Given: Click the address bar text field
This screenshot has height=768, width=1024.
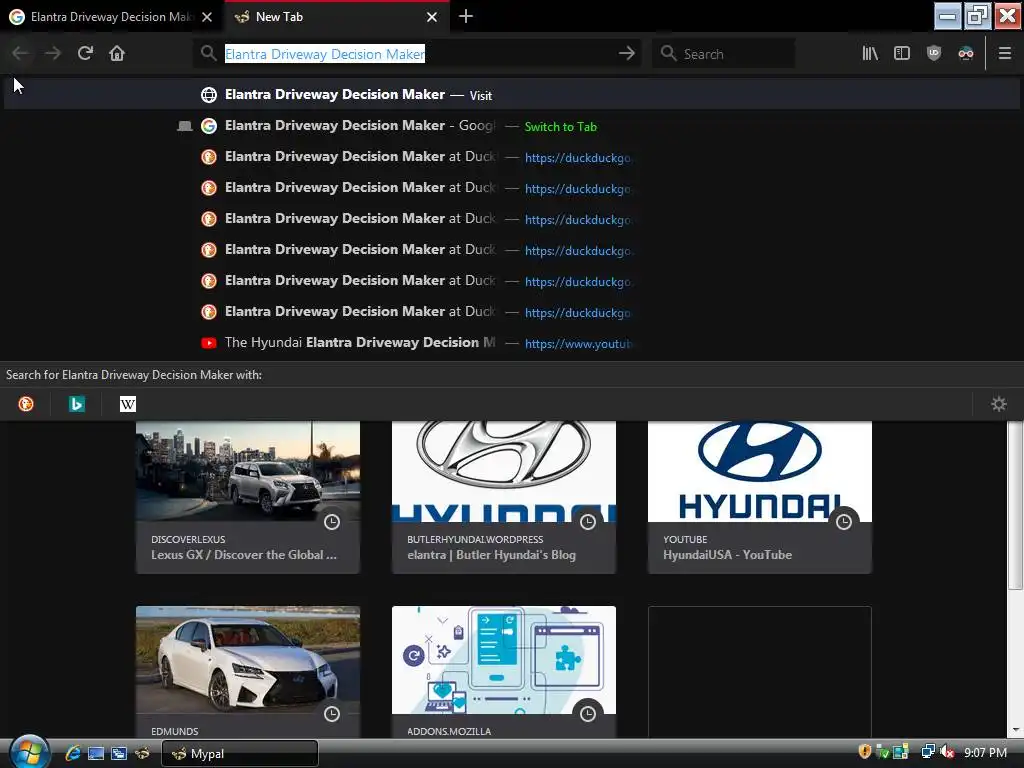Looking at the screenshot, I should [418, 54].
